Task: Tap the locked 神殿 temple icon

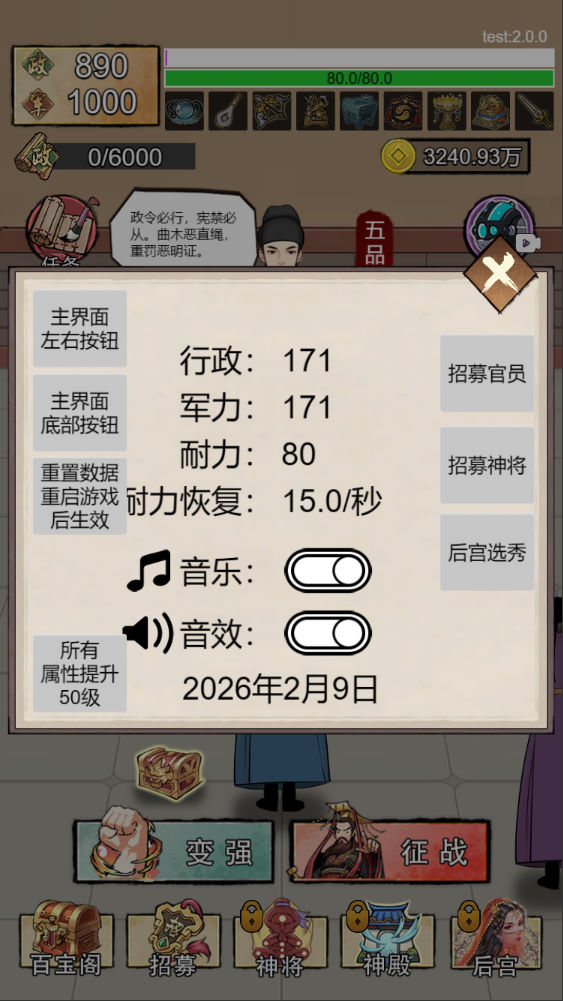Action: pyautogui.click(x=387, y=938)
